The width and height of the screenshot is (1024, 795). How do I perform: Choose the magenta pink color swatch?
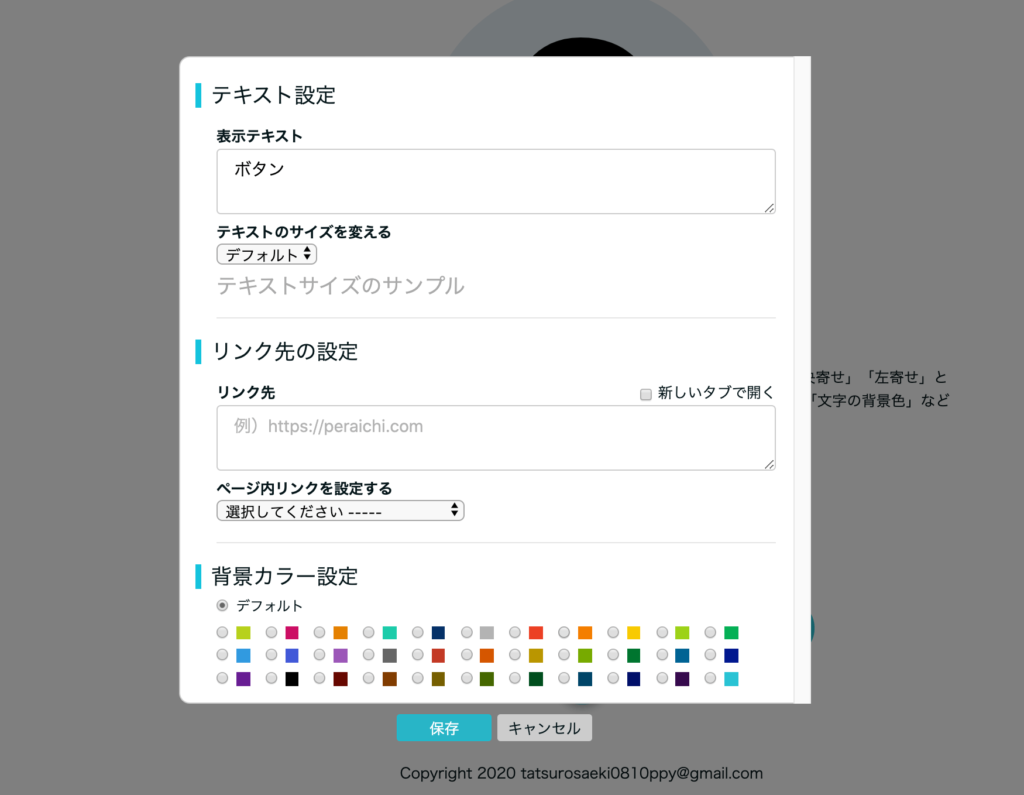[292, 632]
